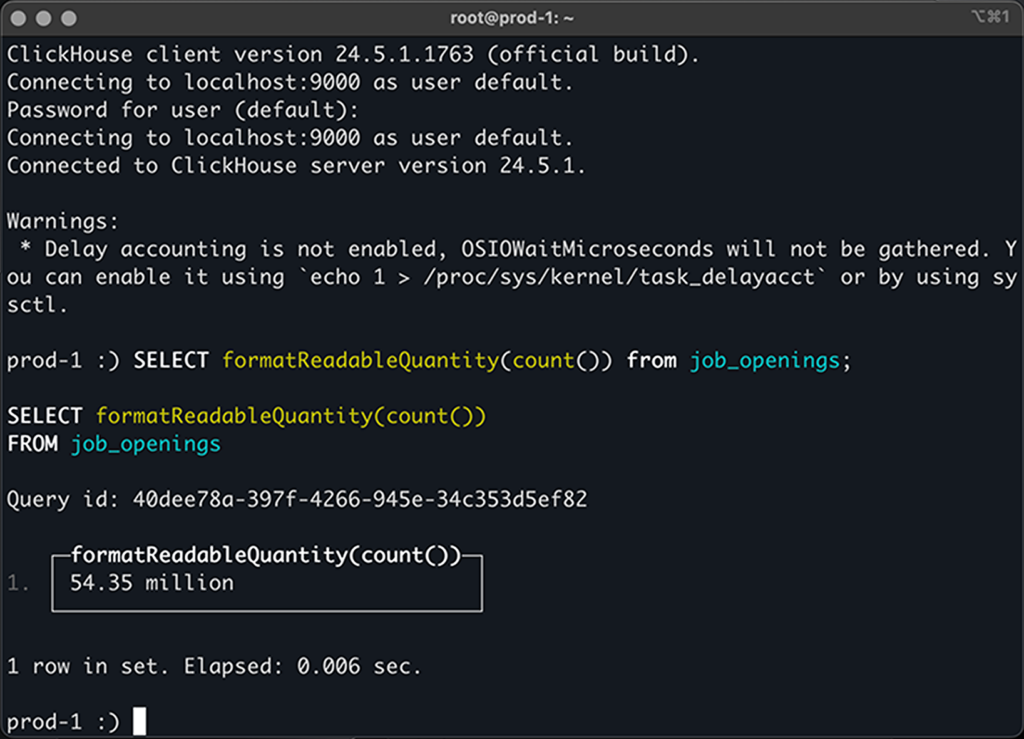
Task: Click the blinking cursor at prod-1 prompt
Action: click(138, 720)
